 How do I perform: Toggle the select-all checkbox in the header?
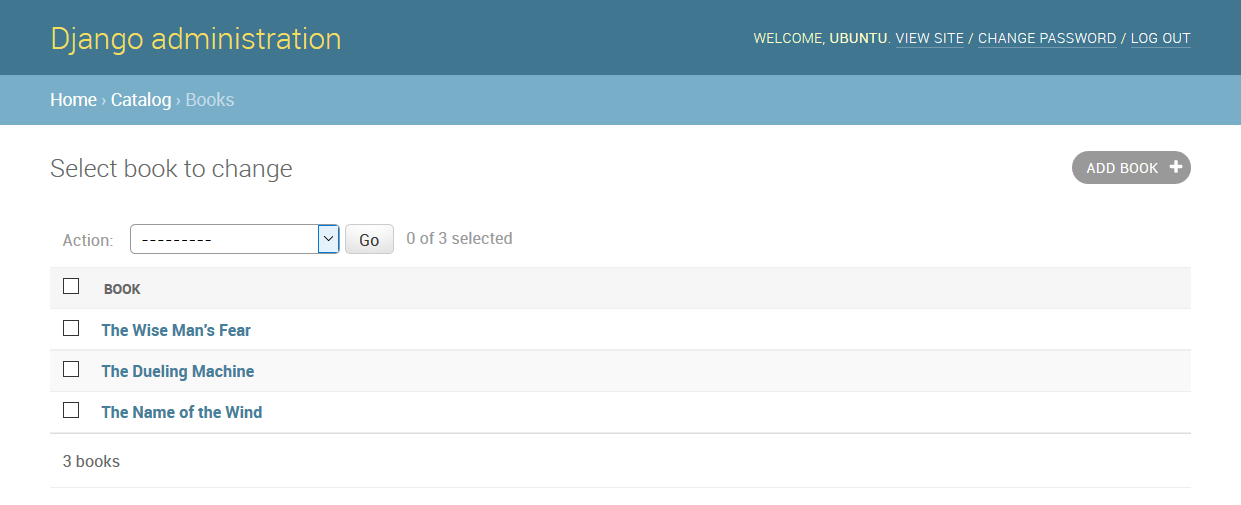[71, 287]
